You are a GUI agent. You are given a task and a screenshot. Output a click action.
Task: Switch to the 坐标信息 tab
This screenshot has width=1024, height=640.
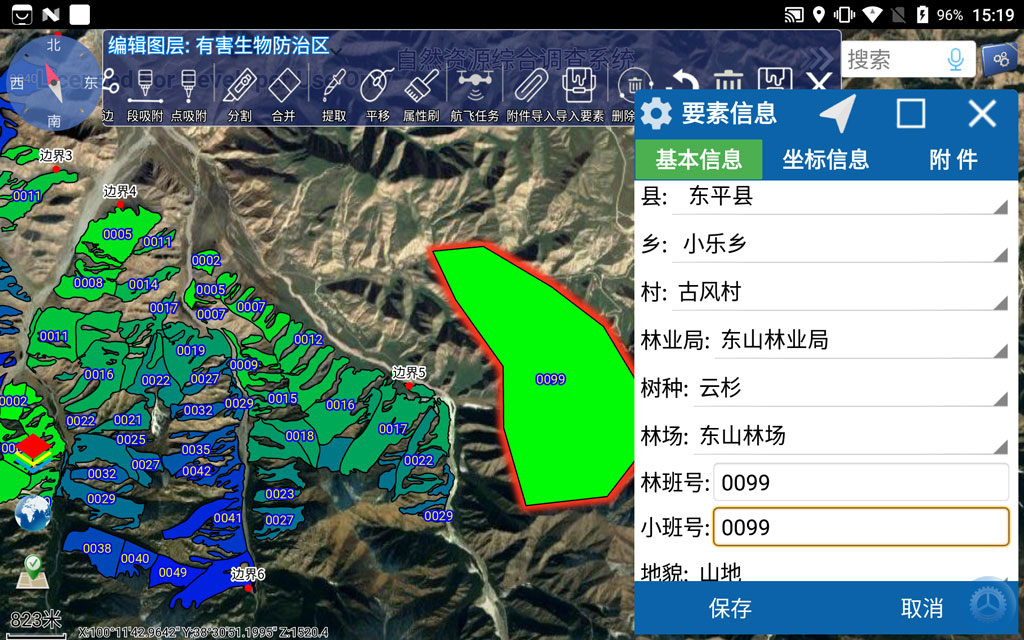point(825,159)
